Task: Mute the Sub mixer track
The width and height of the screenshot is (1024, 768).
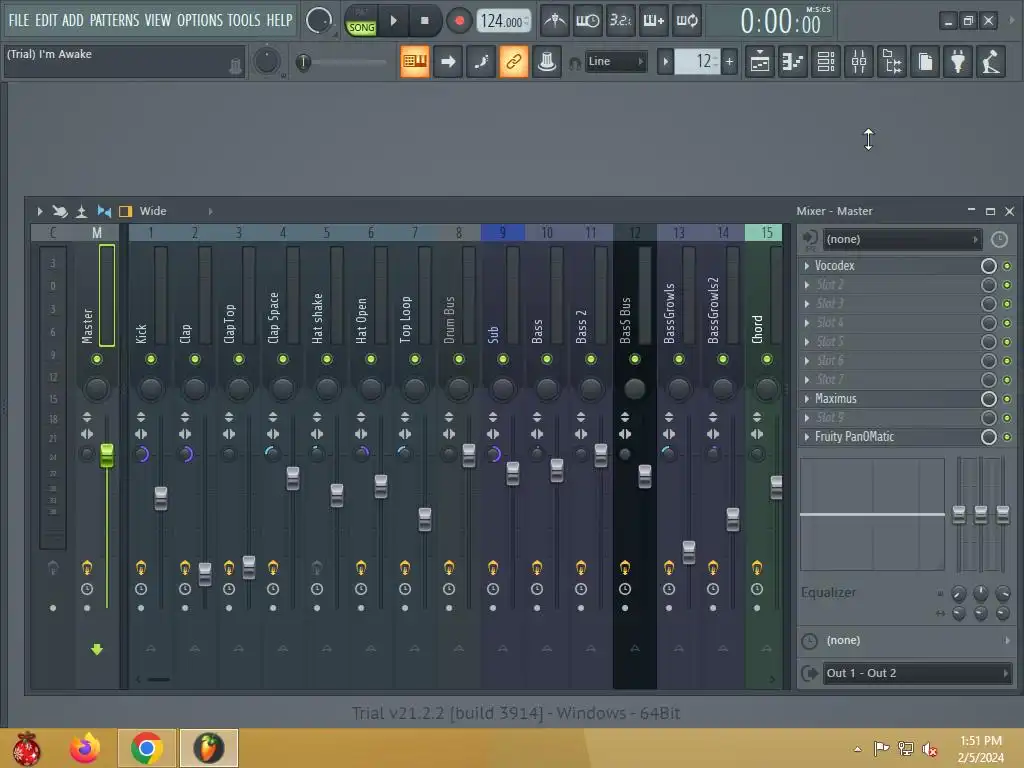Action: point(503,359)
